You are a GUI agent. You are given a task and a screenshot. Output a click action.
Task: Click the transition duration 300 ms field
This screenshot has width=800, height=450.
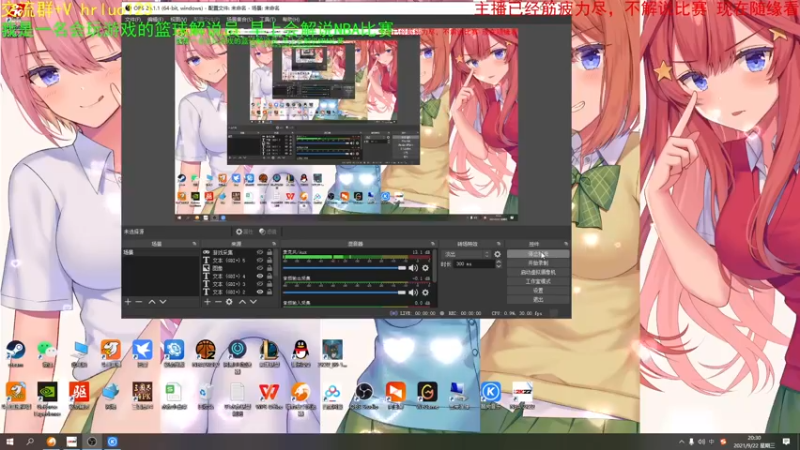(x=474, y=264)
